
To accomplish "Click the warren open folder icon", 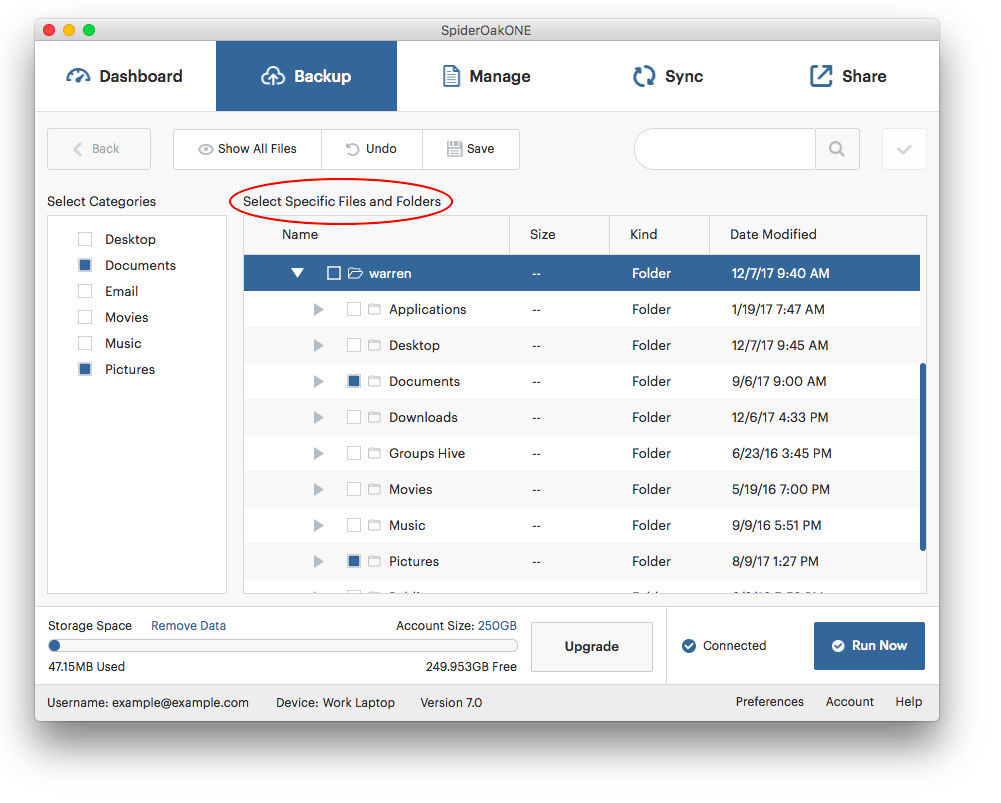I will point(355,273).
